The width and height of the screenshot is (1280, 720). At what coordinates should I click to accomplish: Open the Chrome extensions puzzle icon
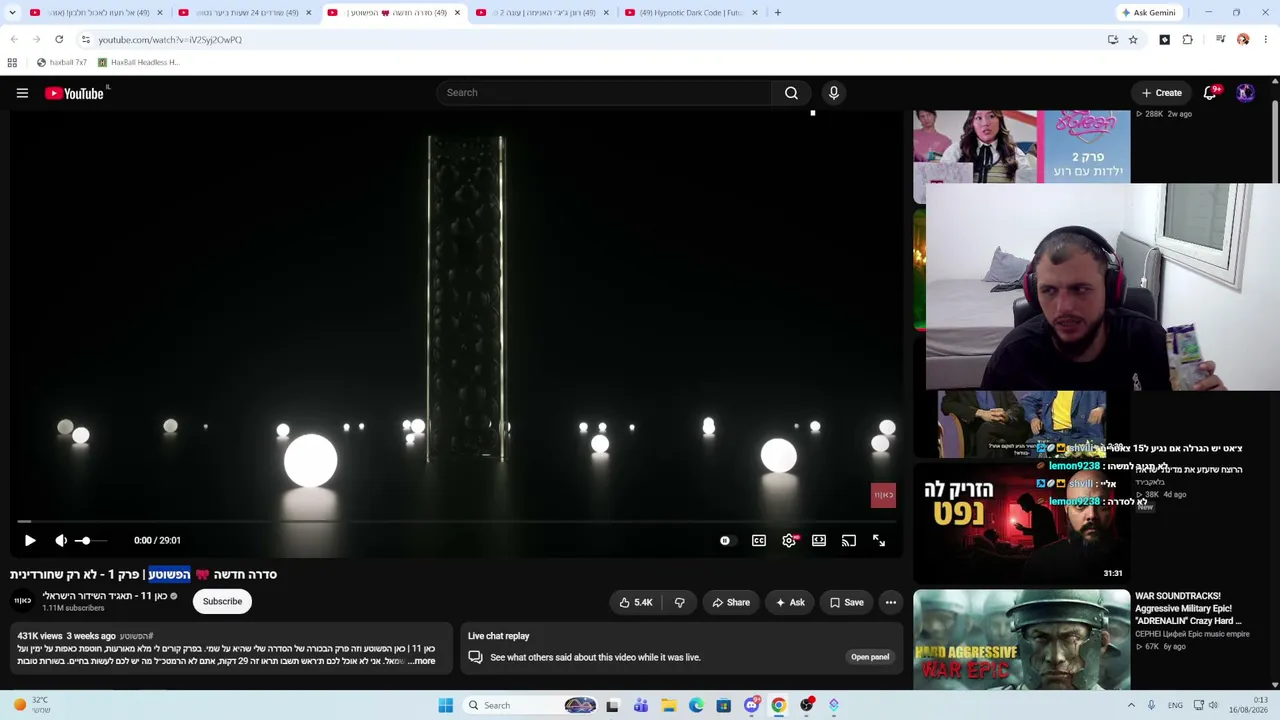[x=1188, y=40]
